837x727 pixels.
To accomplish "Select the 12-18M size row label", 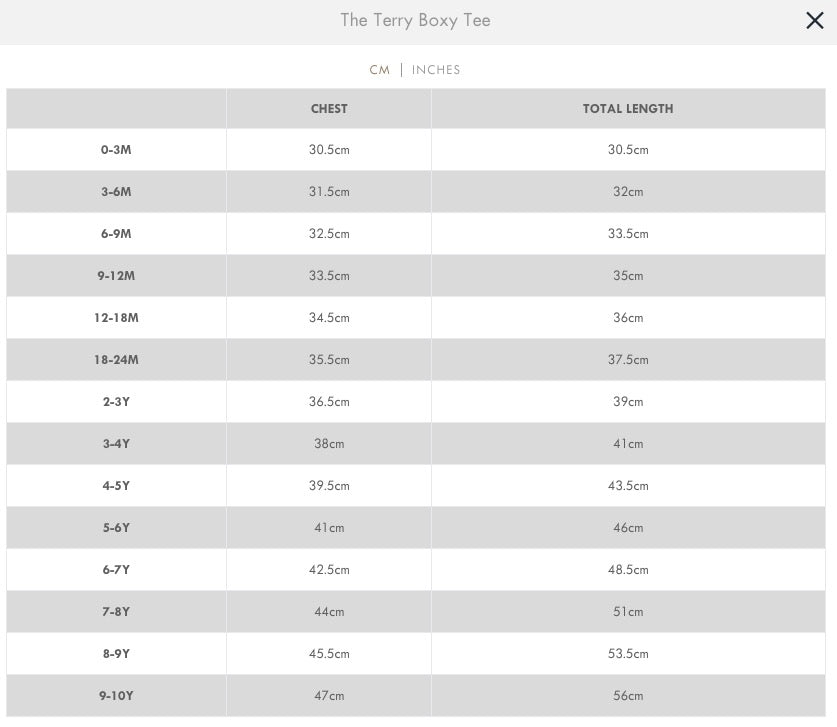I will pyautogui.click(x=116, y=318).
